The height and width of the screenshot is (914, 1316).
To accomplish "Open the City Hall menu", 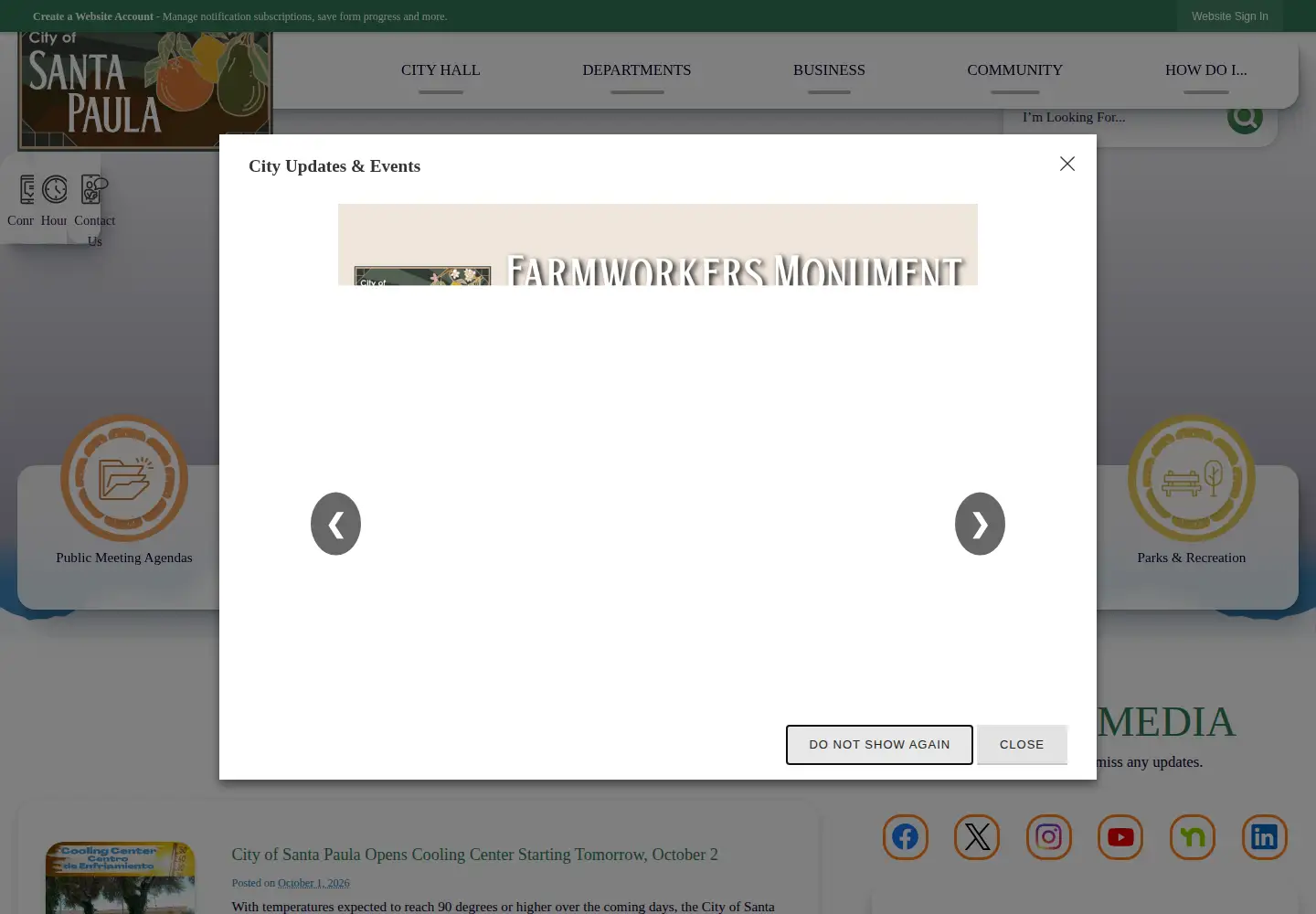I will [x=440, y=70].
